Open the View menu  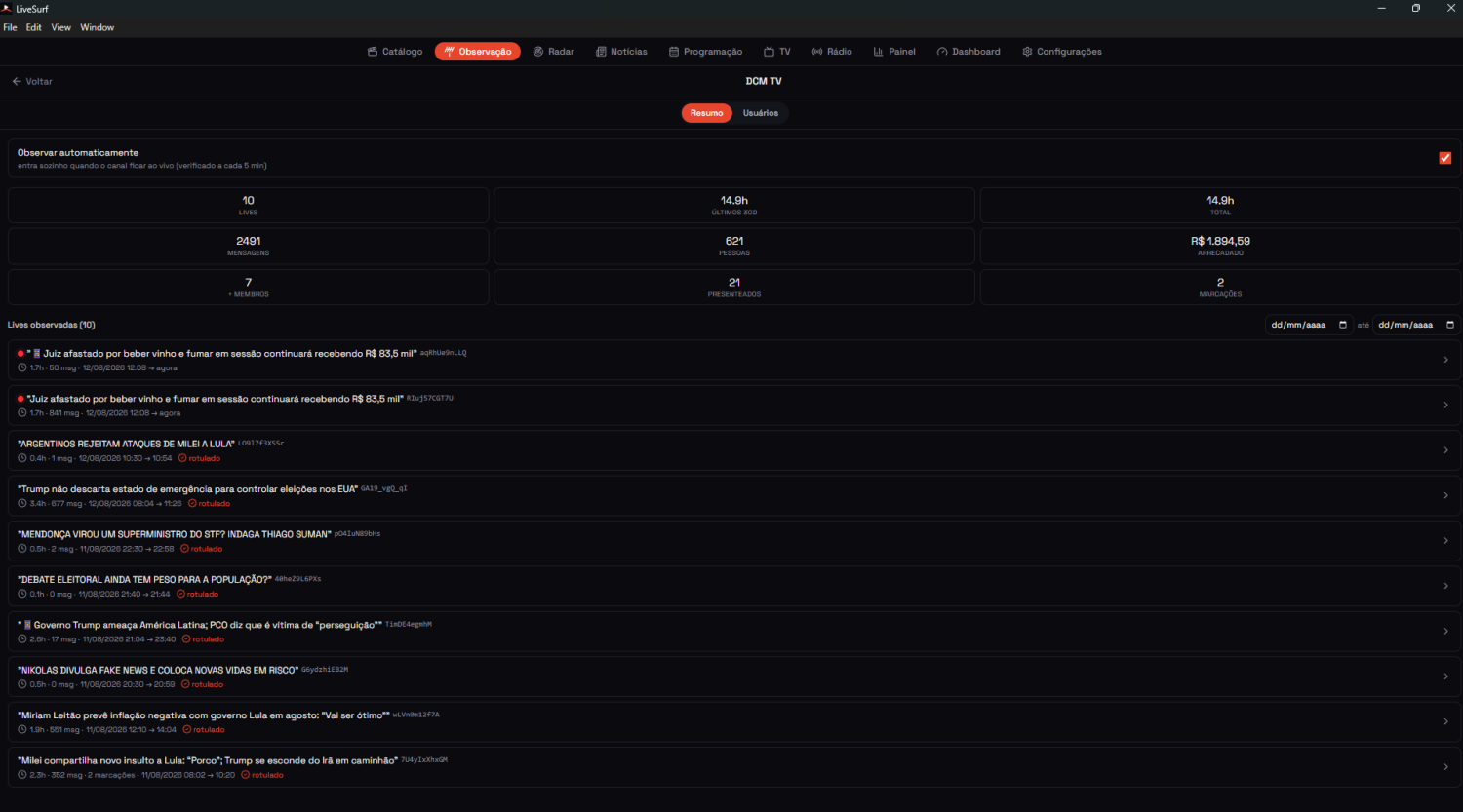click(60, 27)
